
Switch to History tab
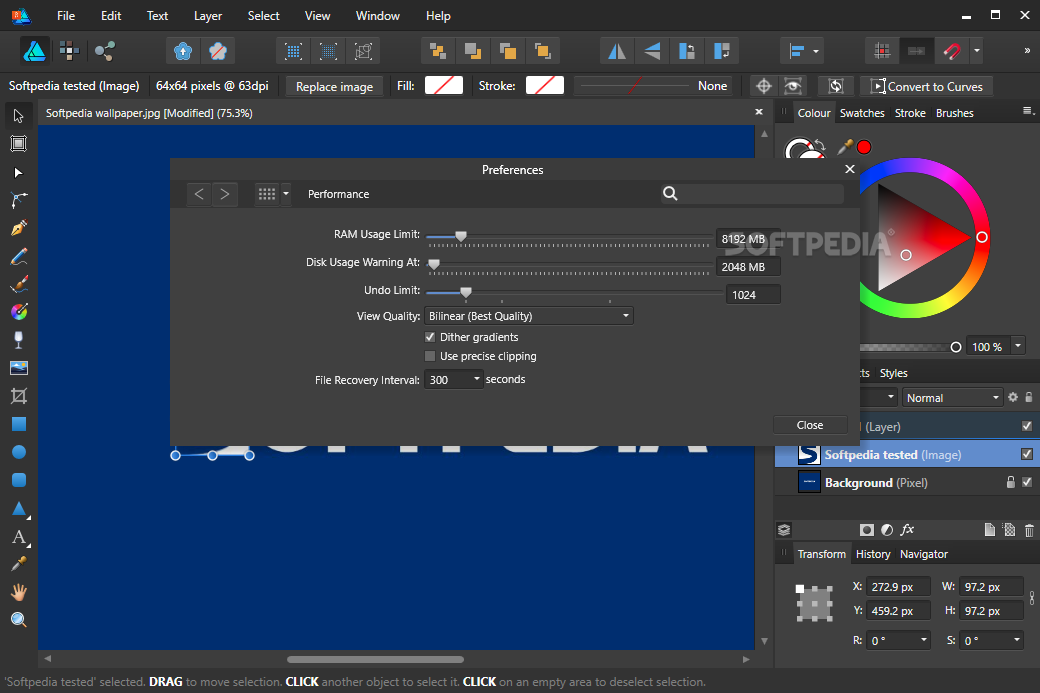(873, 554)
